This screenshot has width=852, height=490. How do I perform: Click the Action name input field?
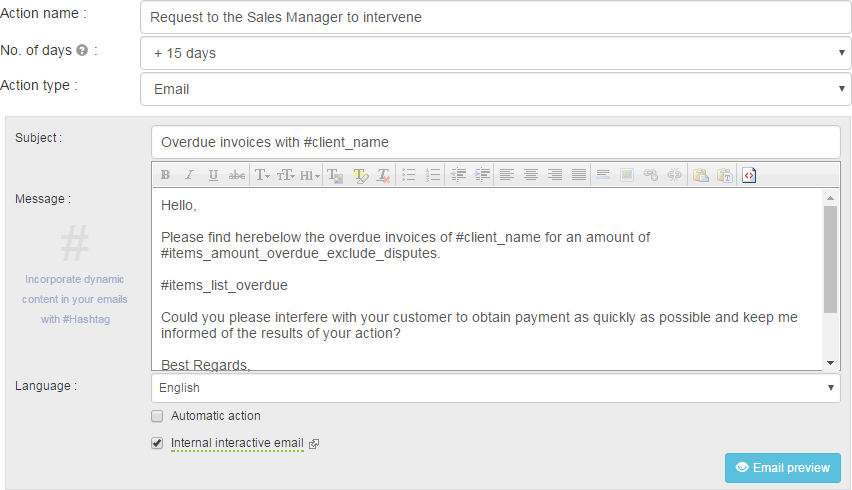pos(495,17)
